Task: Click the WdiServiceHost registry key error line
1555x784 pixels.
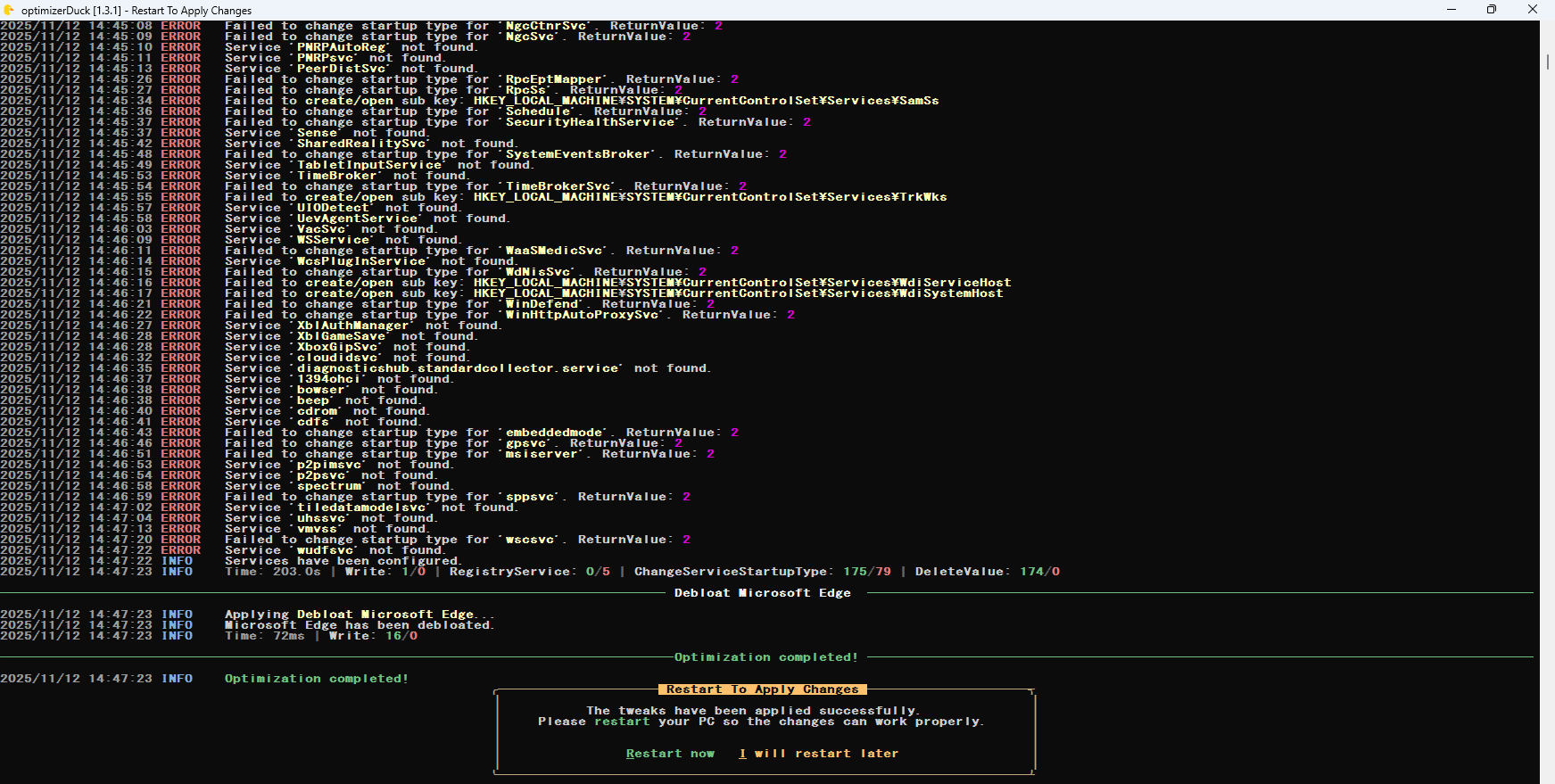Action: pyautogui.click(x=617, y=283)
